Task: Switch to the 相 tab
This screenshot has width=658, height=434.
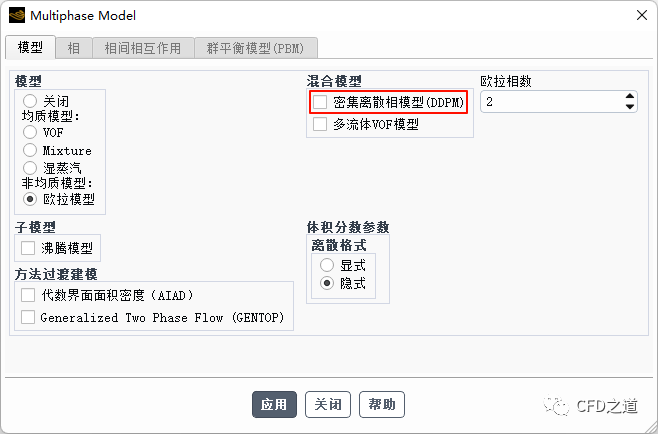Action: [75, 48]
